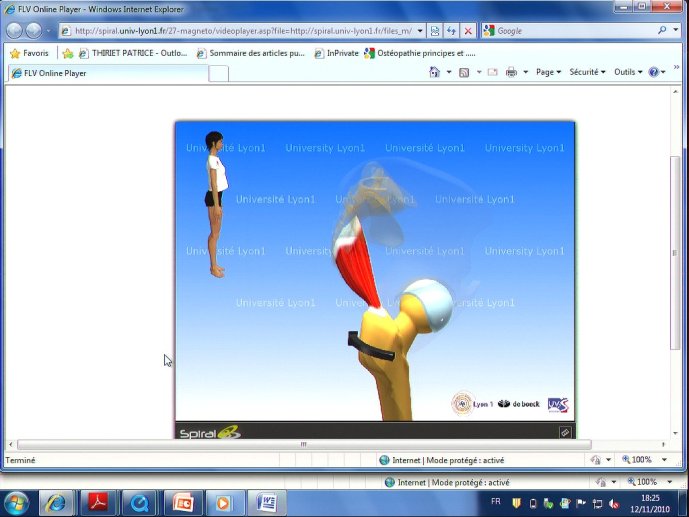
Task: Select the FLV Online Player tab
Action: tap(108, 73)
